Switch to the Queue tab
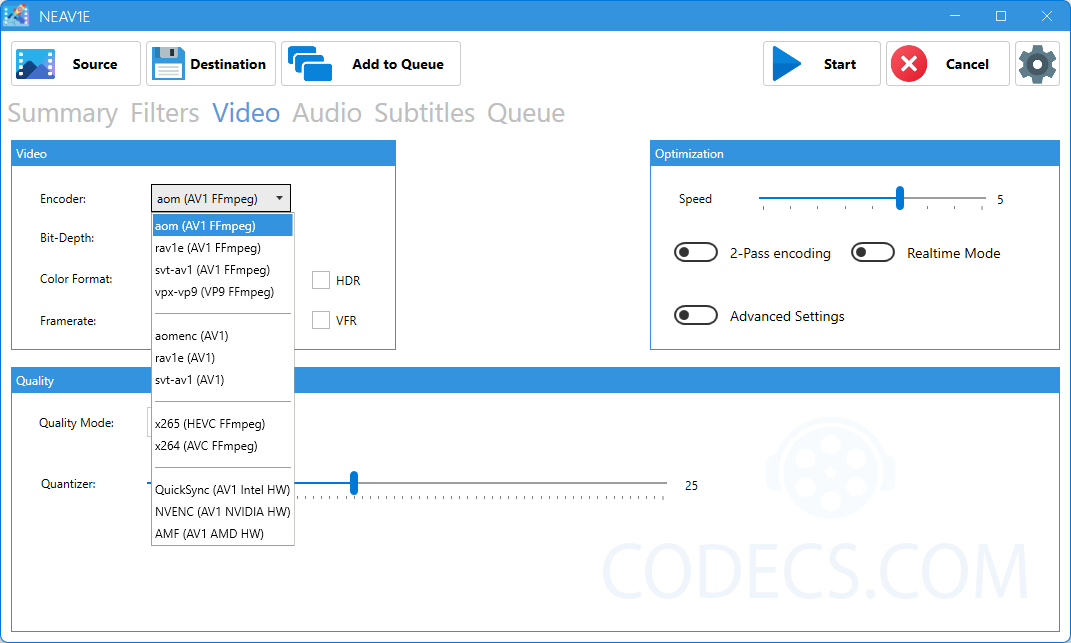Screen dimensions: 1071x643 [526, 113]
